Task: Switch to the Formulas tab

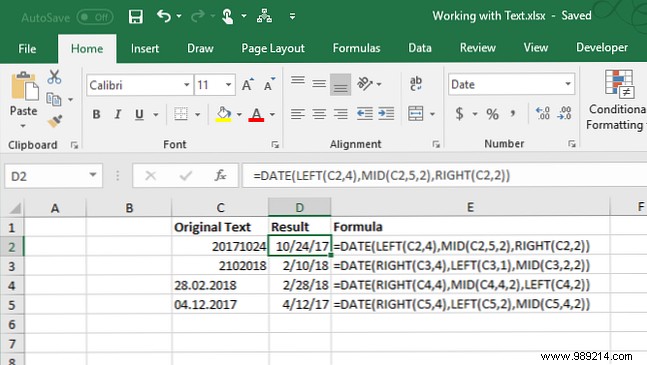Action: pyautogui.click(x=357, y=48)
